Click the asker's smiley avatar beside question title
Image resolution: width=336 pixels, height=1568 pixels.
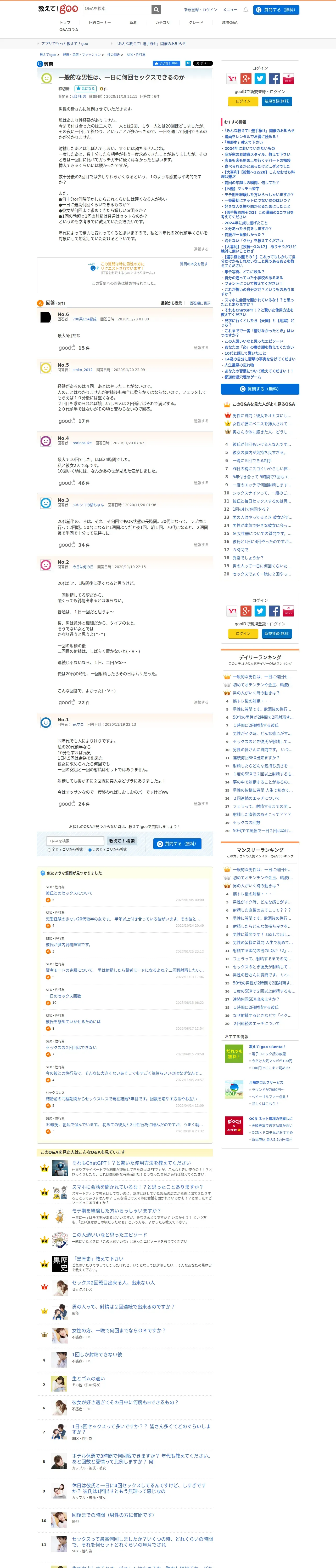pyautogui.click(x=46, y=78)
